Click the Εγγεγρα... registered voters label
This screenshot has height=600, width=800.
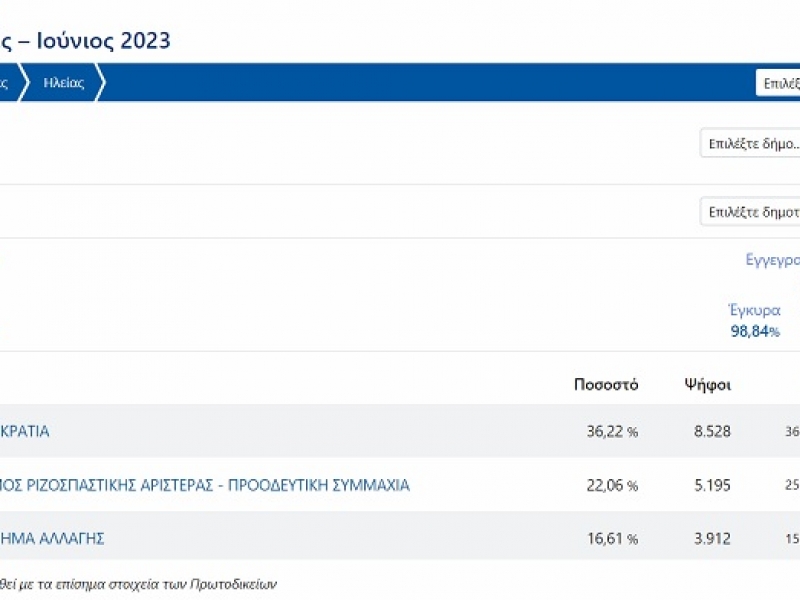click(x=772, y=260)
